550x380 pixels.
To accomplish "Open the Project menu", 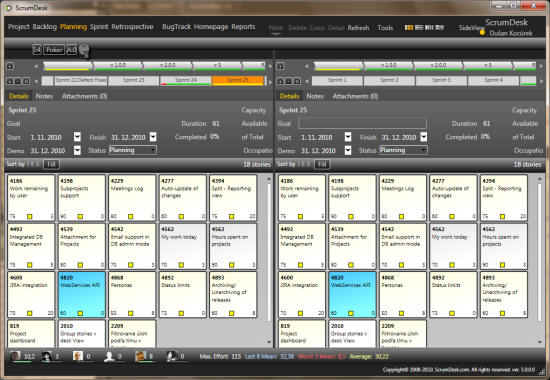I will [x=19, y=27].
